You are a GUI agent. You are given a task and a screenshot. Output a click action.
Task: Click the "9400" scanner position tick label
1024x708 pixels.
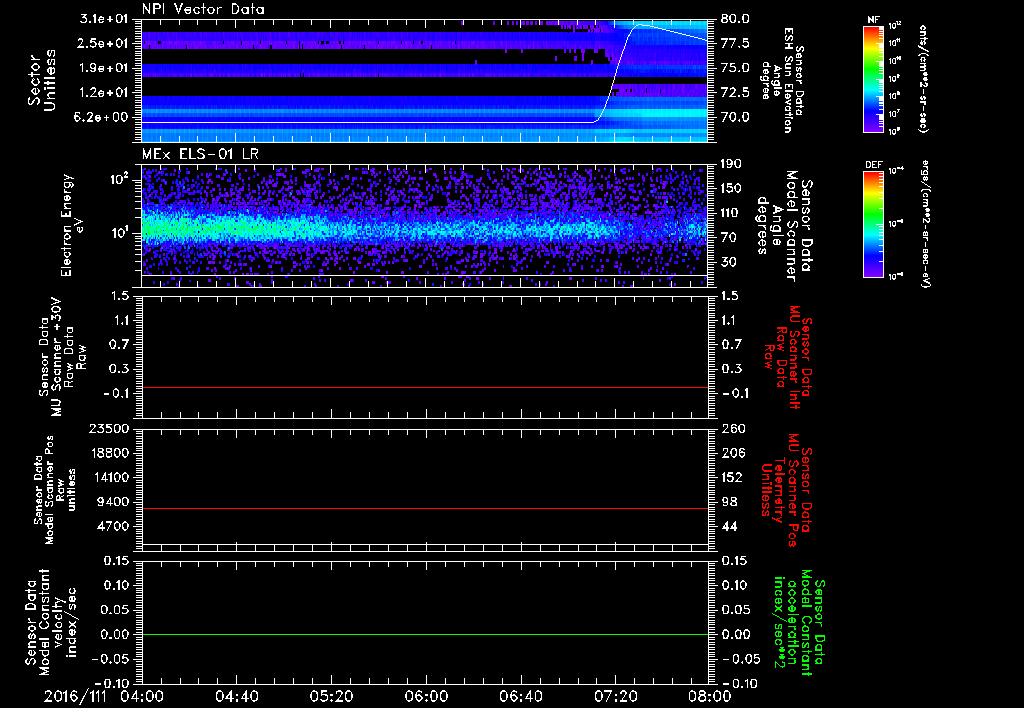pos(115,502)
